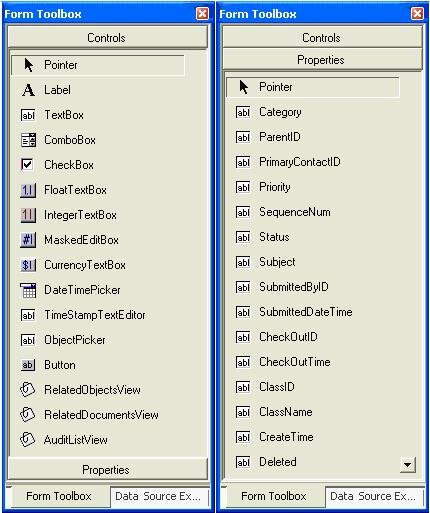This screenshot has width=430, height=513.
Task: Choose the DateTimePicker calendar icon
Action: [x=28, y=290]
